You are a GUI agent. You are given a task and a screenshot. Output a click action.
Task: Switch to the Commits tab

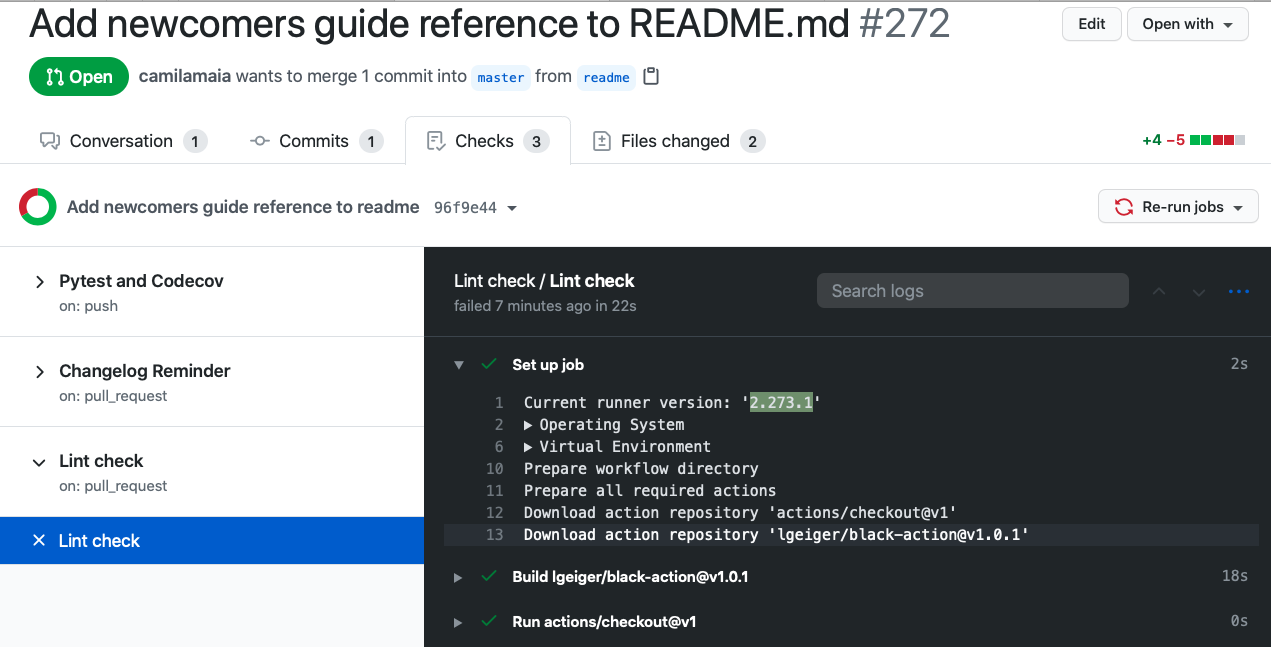click(316, 141)
